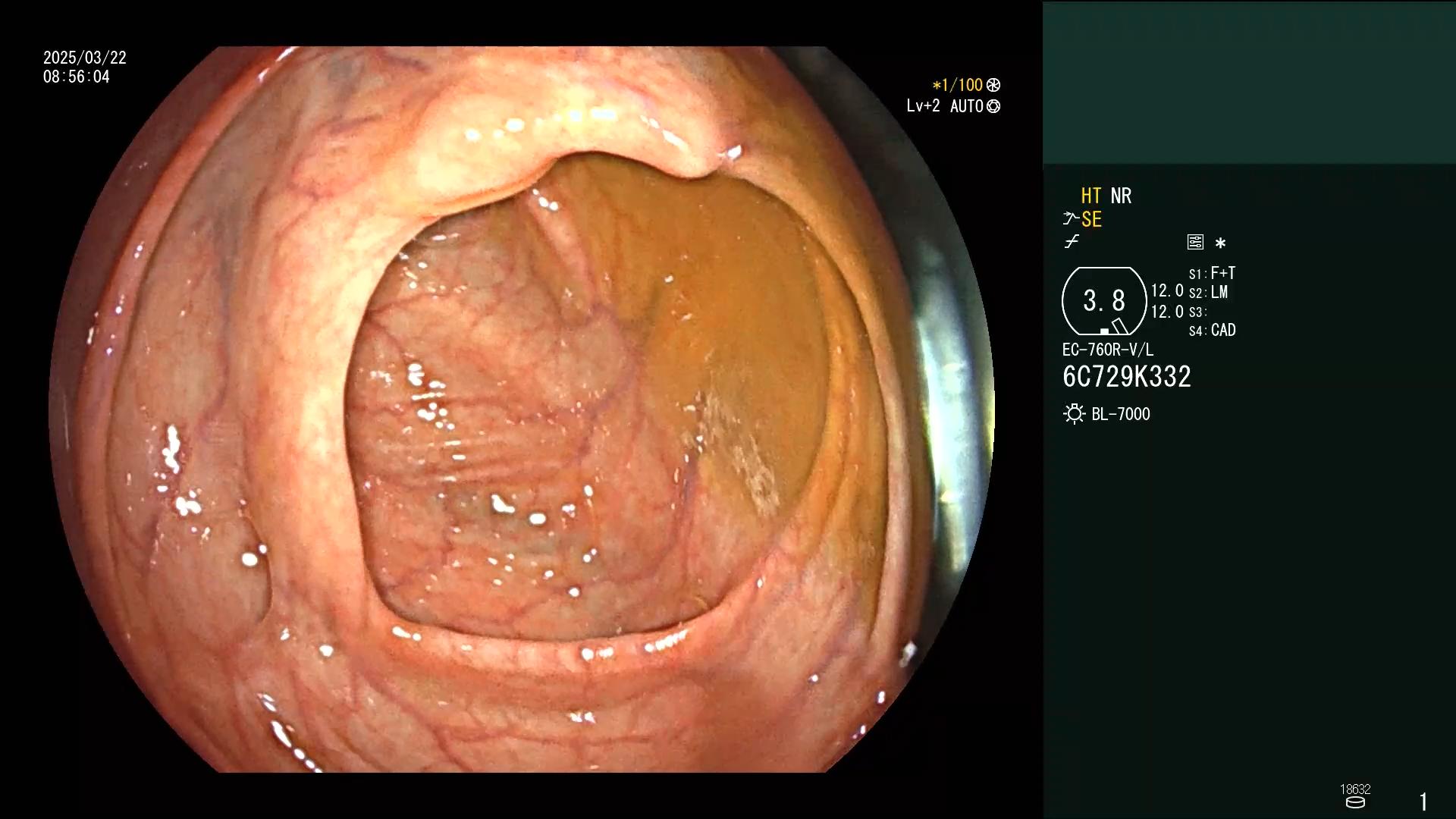Click the tone curve icon below SE
This screenshot has height=819, width=1456.
coord(1072,242)
